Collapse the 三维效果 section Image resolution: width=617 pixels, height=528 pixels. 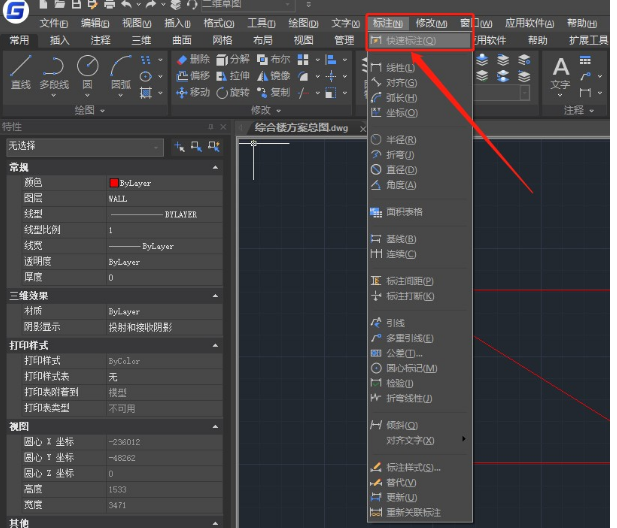(215, 295)
